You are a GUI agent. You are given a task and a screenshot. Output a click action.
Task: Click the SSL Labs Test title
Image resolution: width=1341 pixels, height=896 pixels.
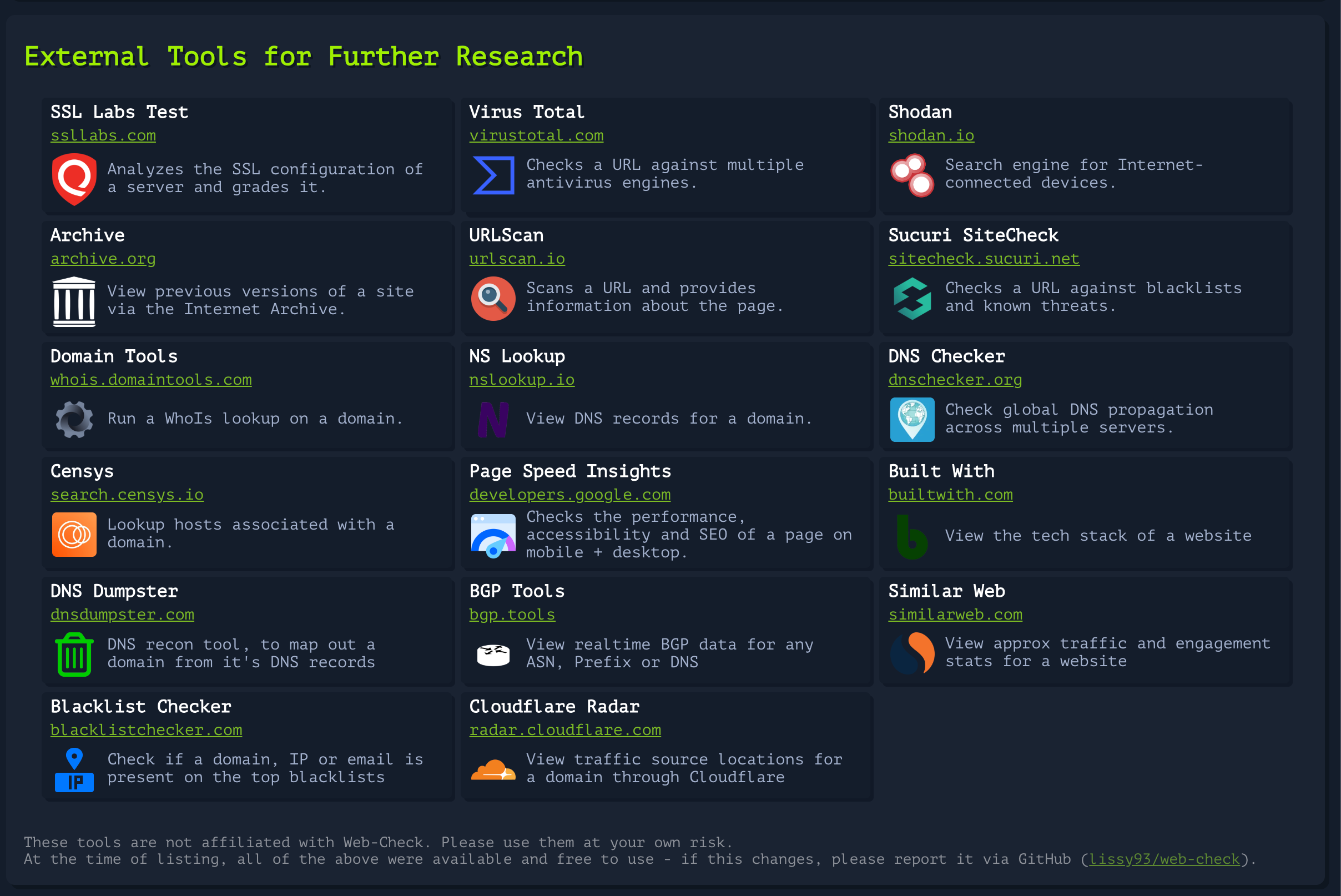(x=119, y=112)
